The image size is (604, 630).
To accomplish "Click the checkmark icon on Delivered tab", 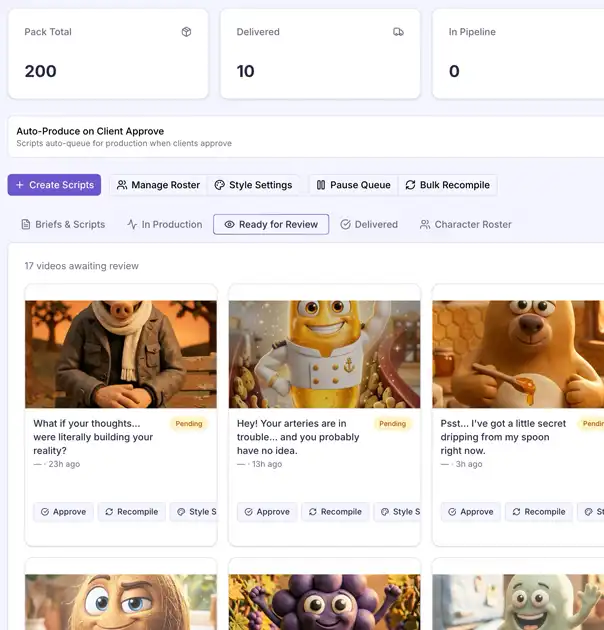I will (x=345, y=224).
